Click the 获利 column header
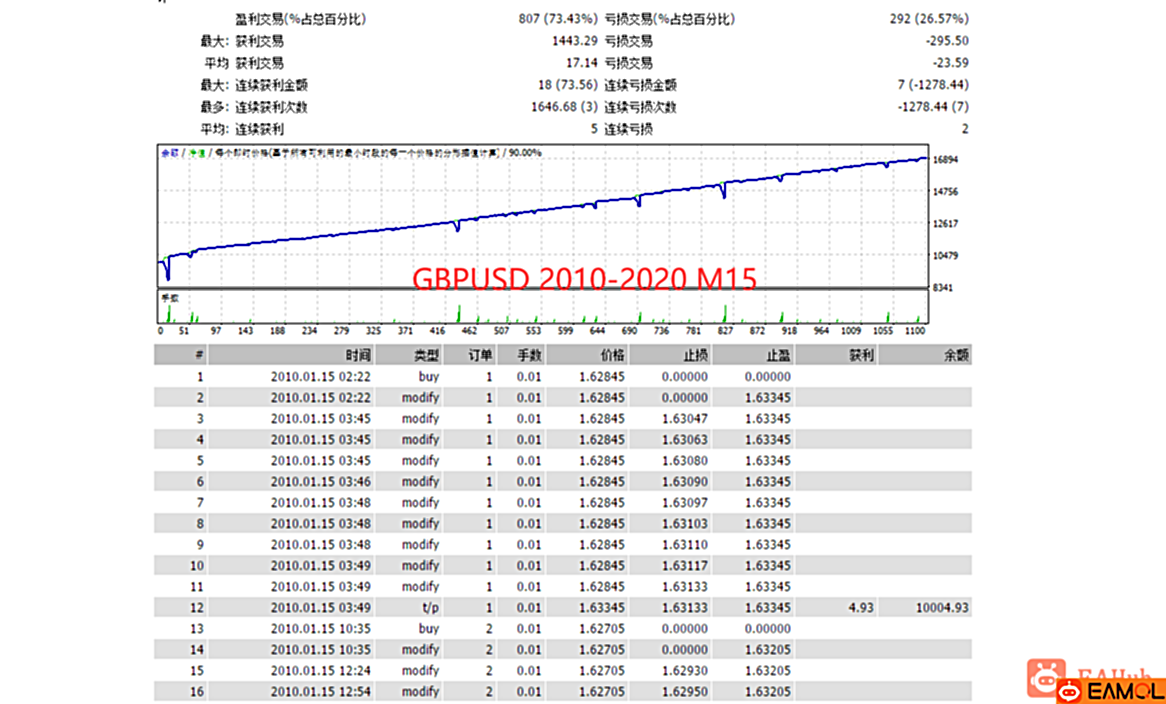The height and width of the screenshot is (704, 1166). tap(861, 355)
